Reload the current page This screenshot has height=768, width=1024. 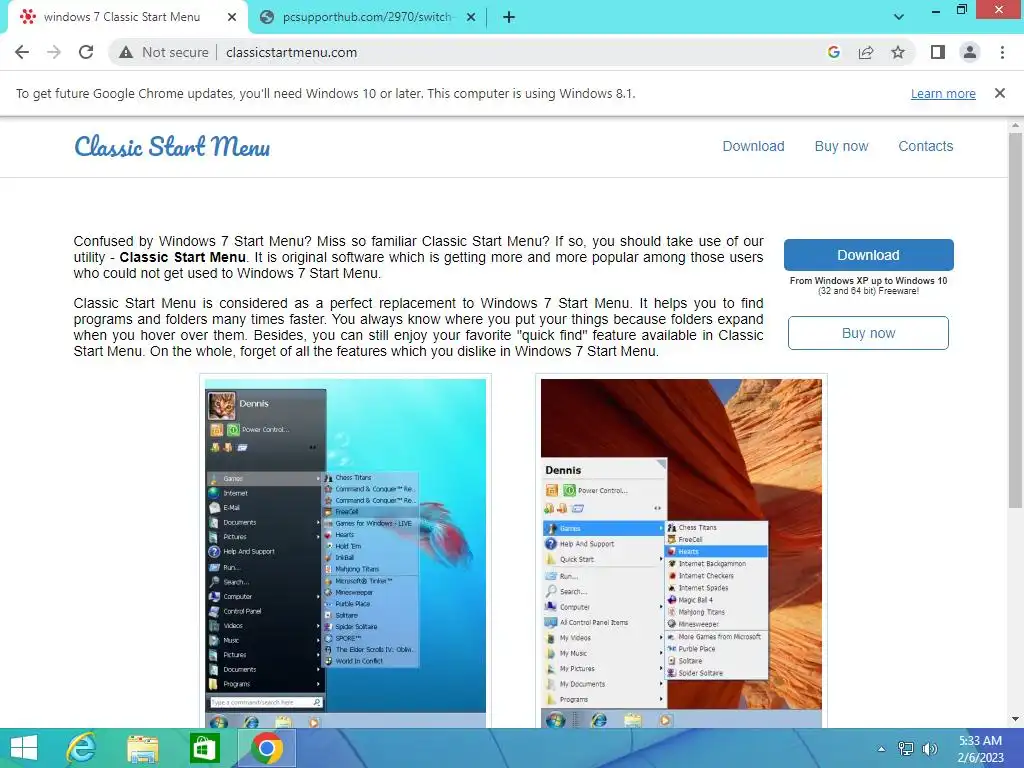click(x=86, y=52)
